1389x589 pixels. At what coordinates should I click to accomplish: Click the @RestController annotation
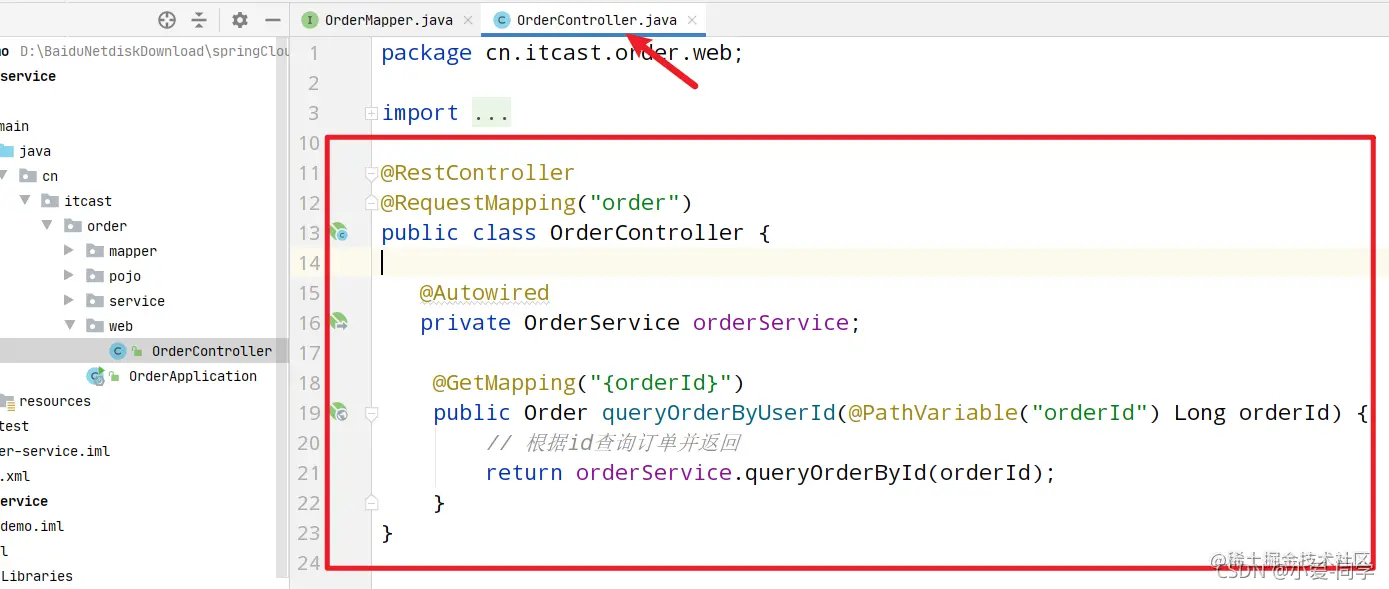coord(477,173)
